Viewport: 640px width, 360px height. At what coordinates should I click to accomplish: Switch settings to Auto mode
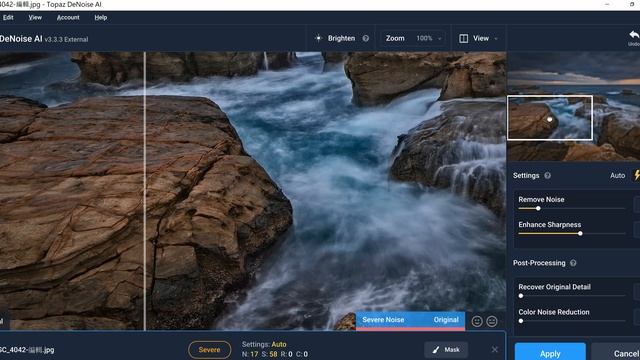click(x=617, y=176)
